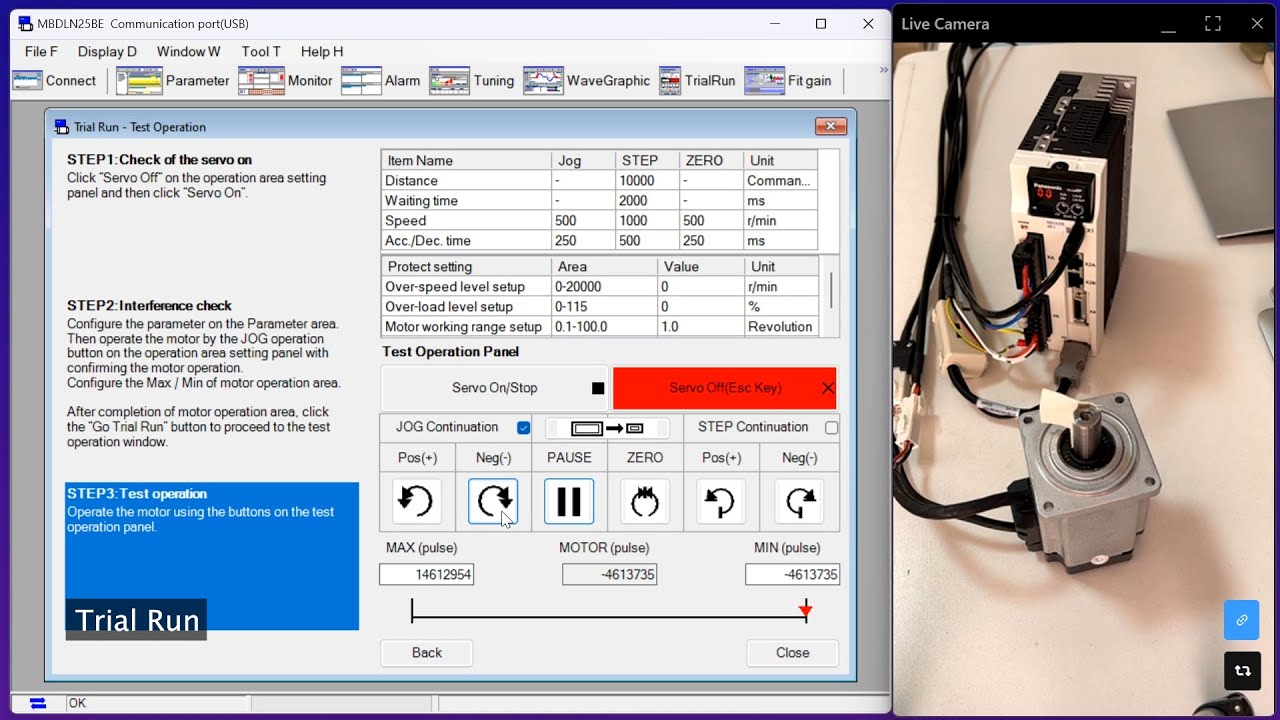Screen dimensions: 1280x720
Task: Select Over-load level setup Value cell
Action: click(701, 307)
